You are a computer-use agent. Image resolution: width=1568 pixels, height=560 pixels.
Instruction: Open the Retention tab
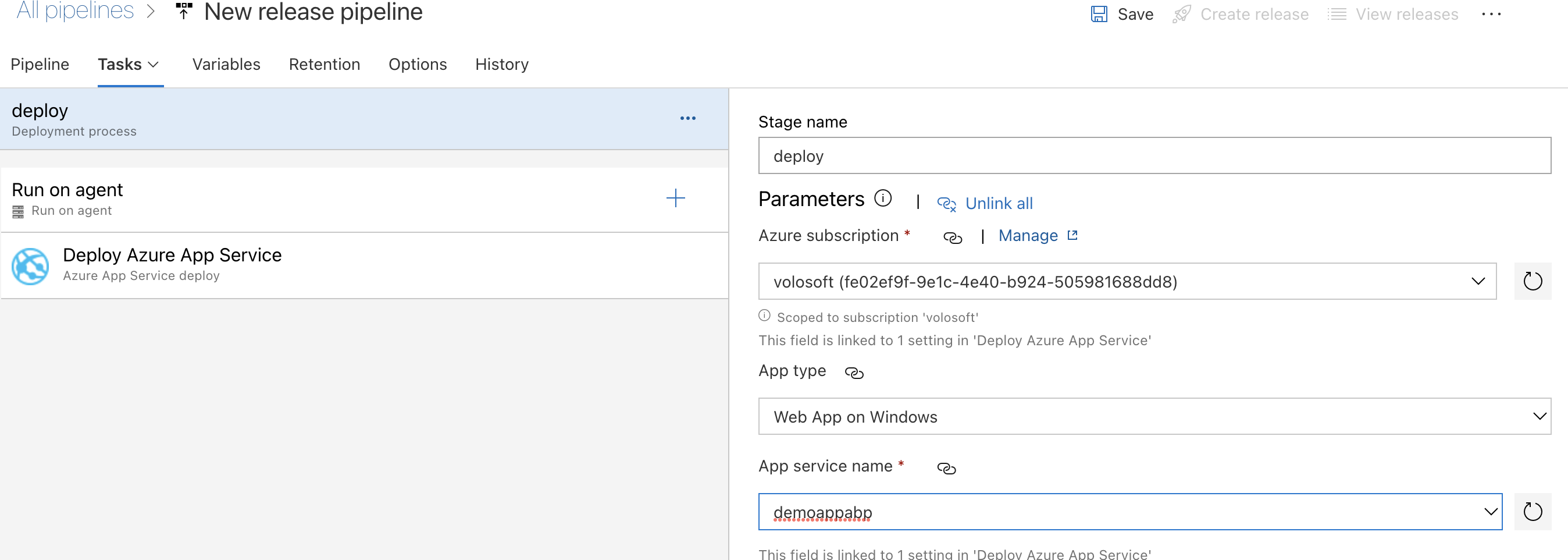point(324,65)
